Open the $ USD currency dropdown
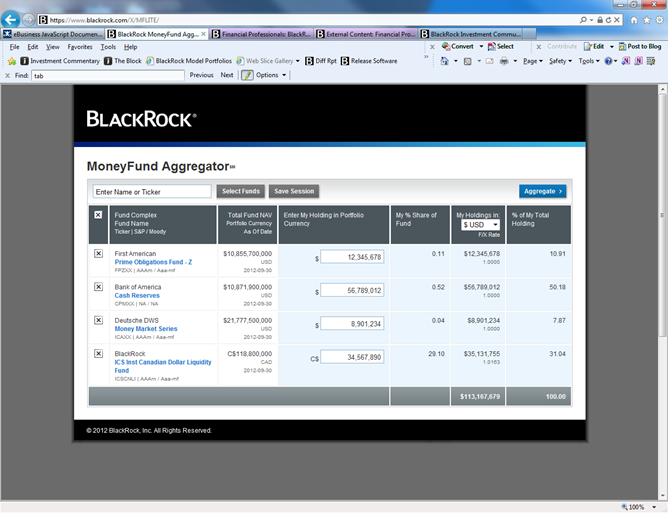 click(x=480, y=225)
